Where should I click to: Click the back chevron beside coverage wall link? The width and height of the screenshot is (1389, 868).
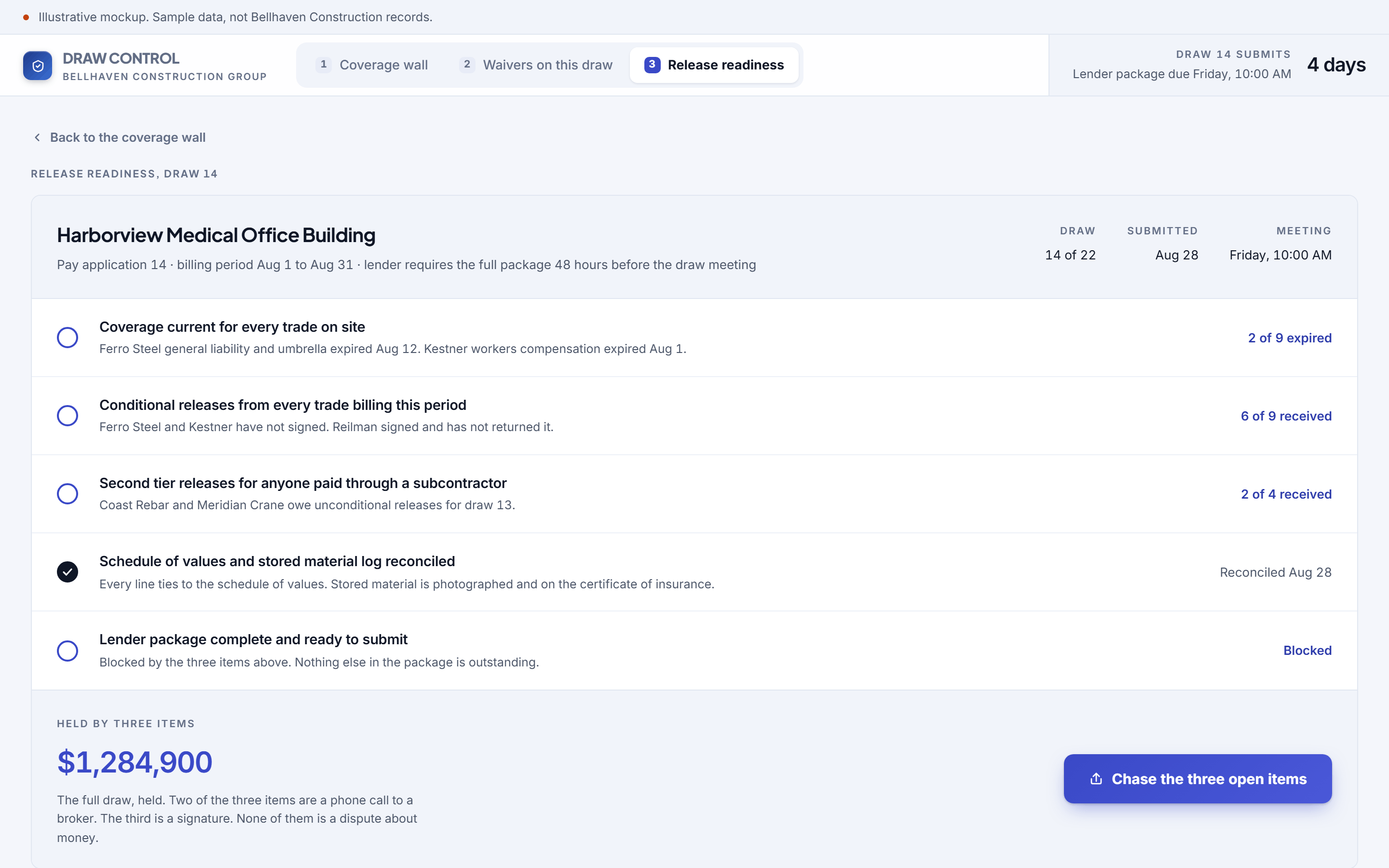37,137
